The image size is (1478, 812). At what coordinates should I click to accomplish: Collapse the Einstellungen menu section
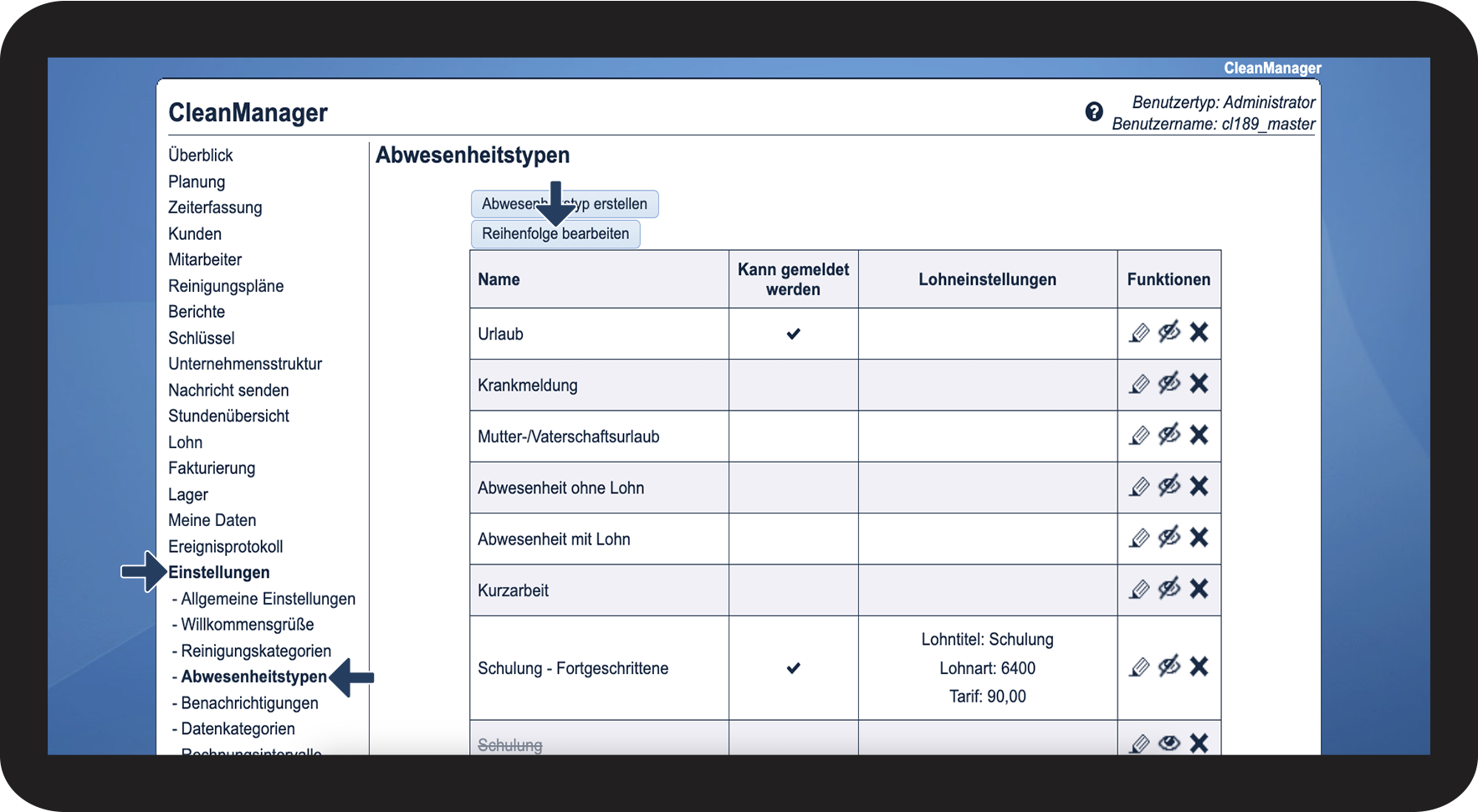(219, 573)
